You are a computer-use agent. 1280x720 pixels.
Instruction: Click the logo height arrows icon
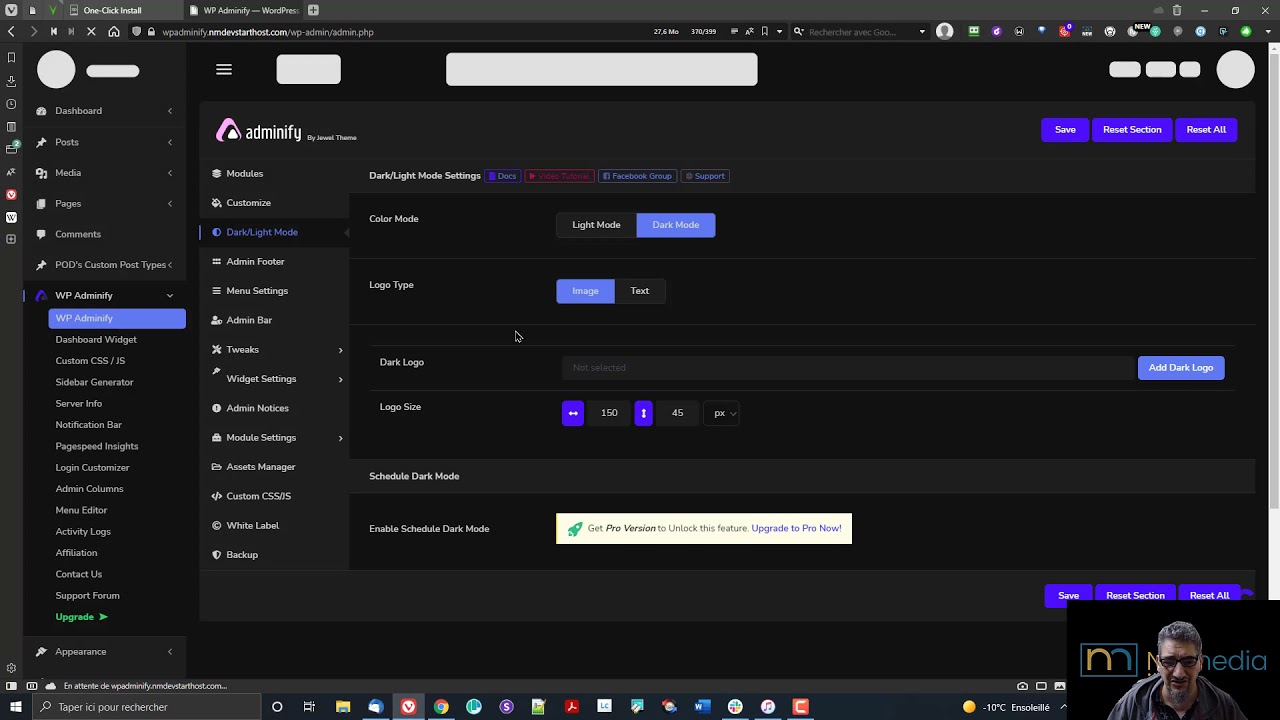pos(644,413)
